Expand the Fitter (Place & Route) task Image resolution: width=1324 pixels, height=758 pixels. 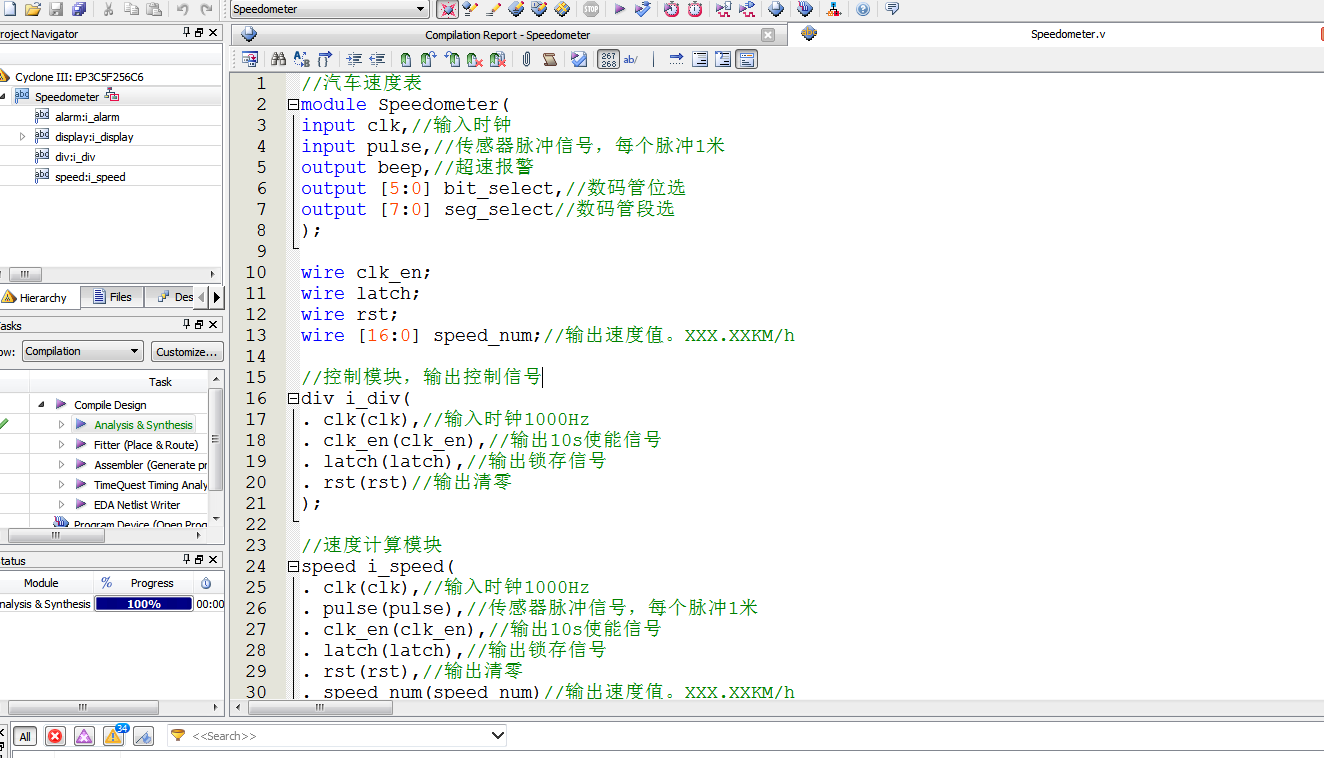(x=61, y=445)
